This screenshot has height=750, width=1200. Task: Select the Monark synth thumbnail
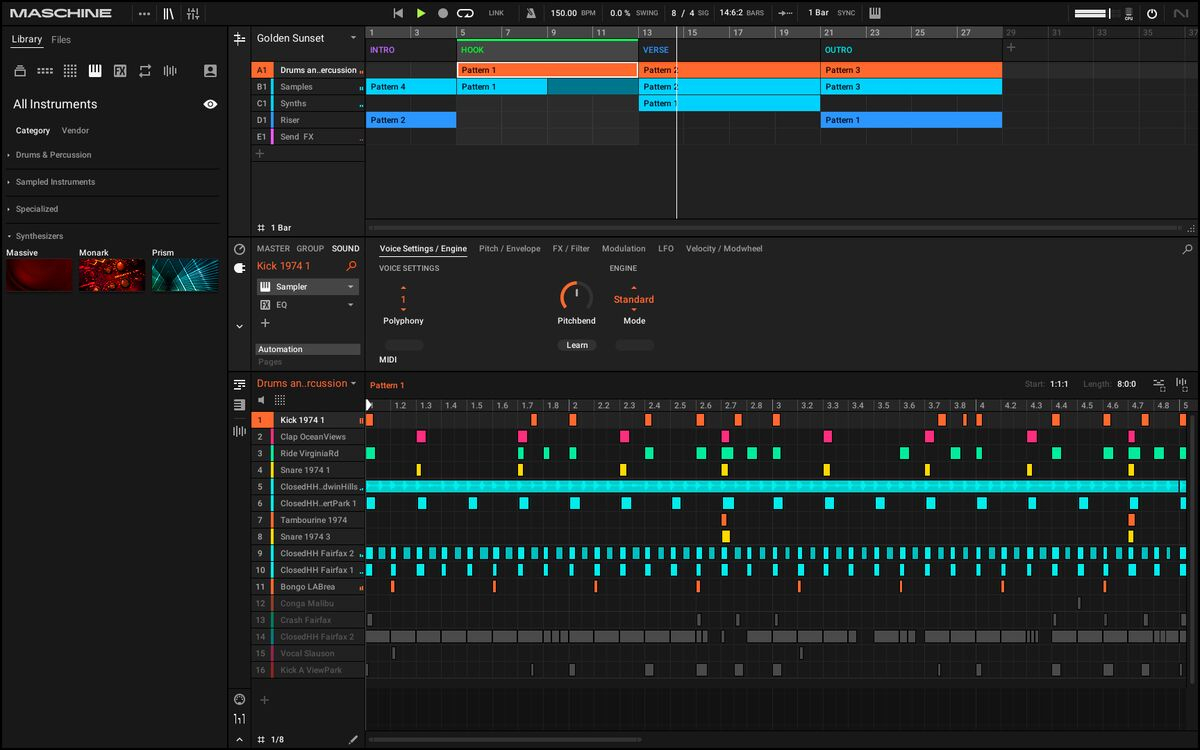pos(112,275)
